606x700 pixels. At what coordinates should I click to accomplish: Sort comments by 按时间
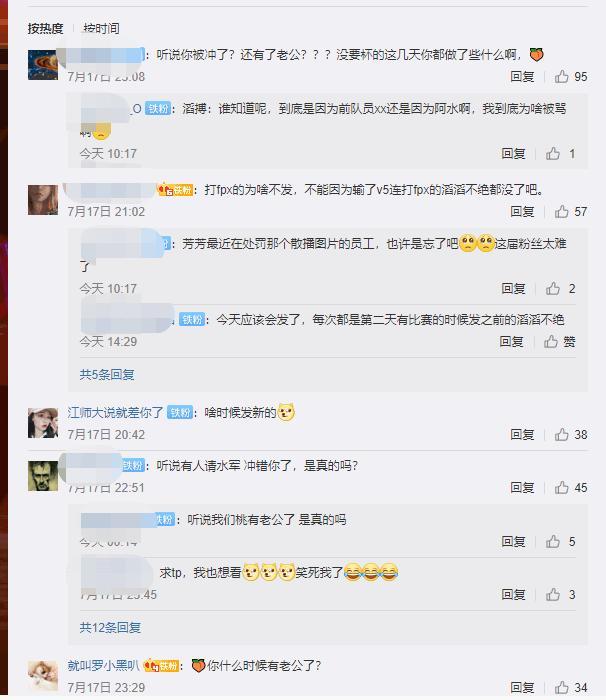coord(101,29)
